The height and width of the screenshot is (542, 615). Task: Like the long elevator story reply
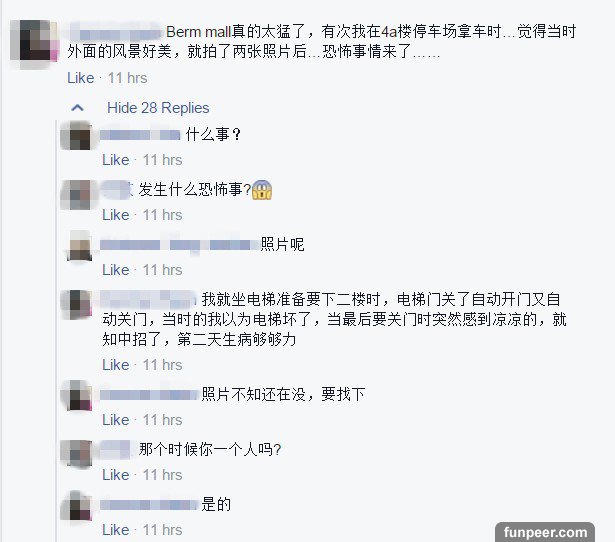coord(116,365)
